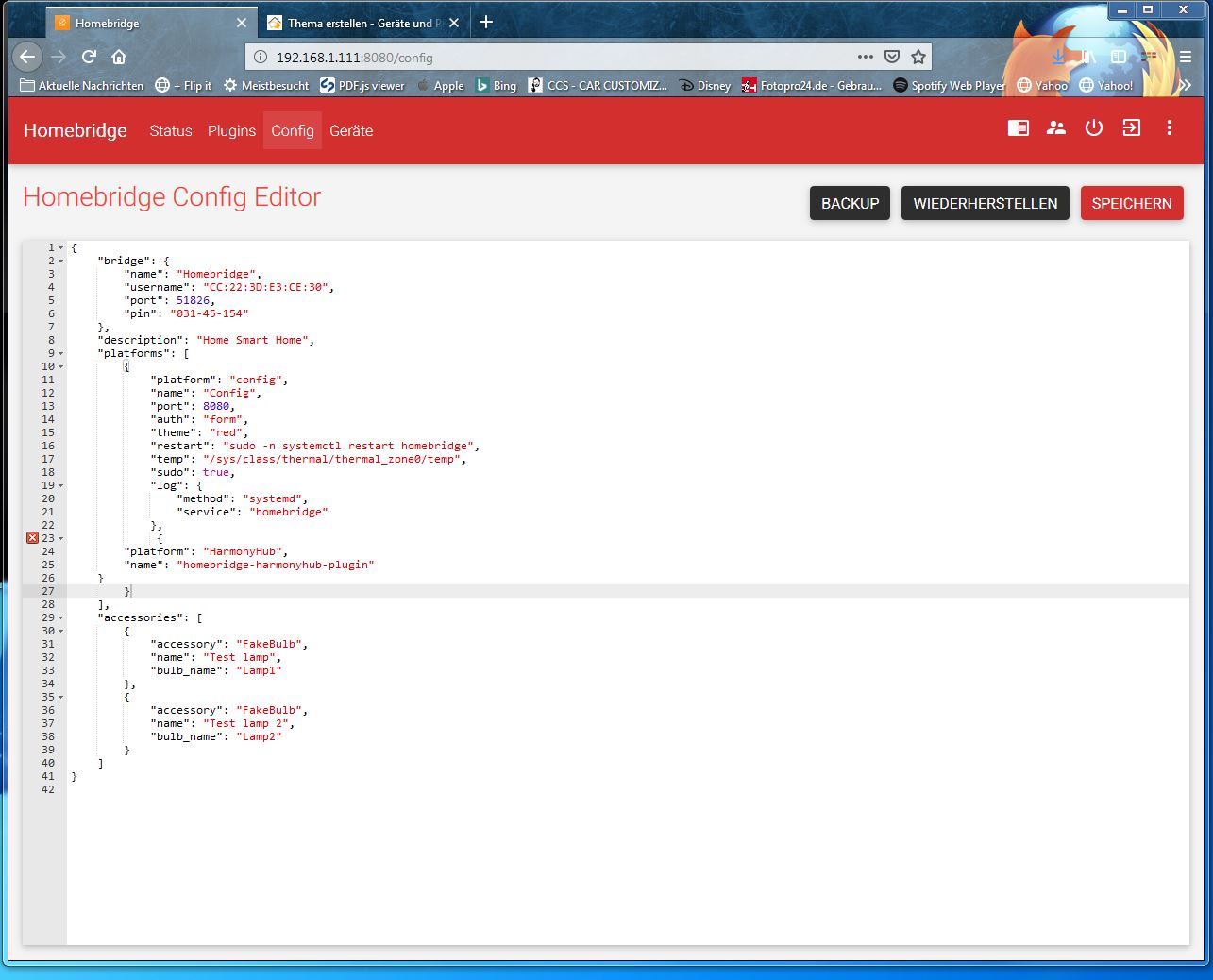Image resolution: width=1213 pixels, height=980 pixels.
Task: Open the Status page
Action: [x=170, y=131]
